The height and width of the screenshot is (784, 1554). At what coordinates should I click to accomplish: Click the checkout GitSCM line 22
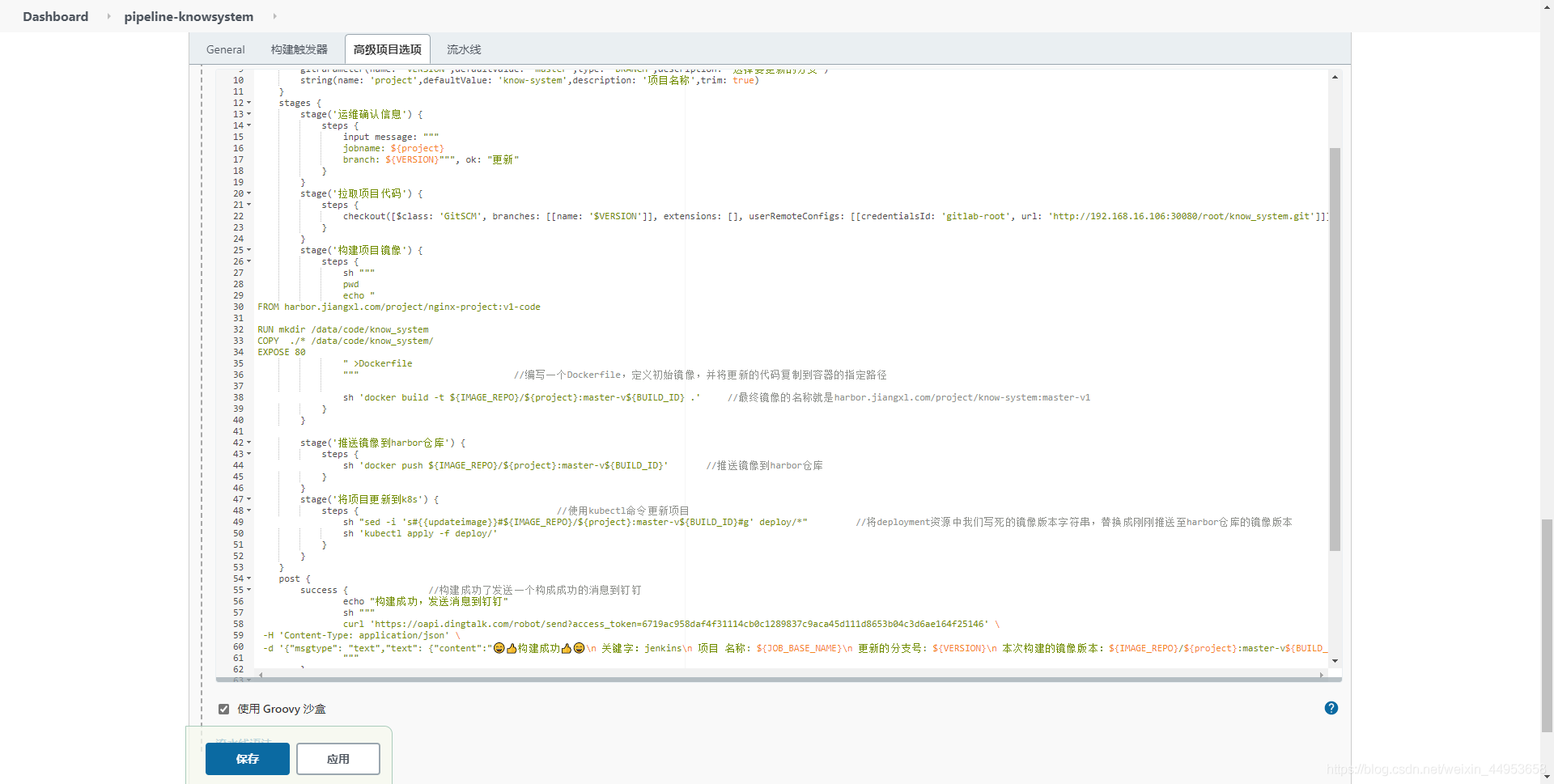[835, 216]
